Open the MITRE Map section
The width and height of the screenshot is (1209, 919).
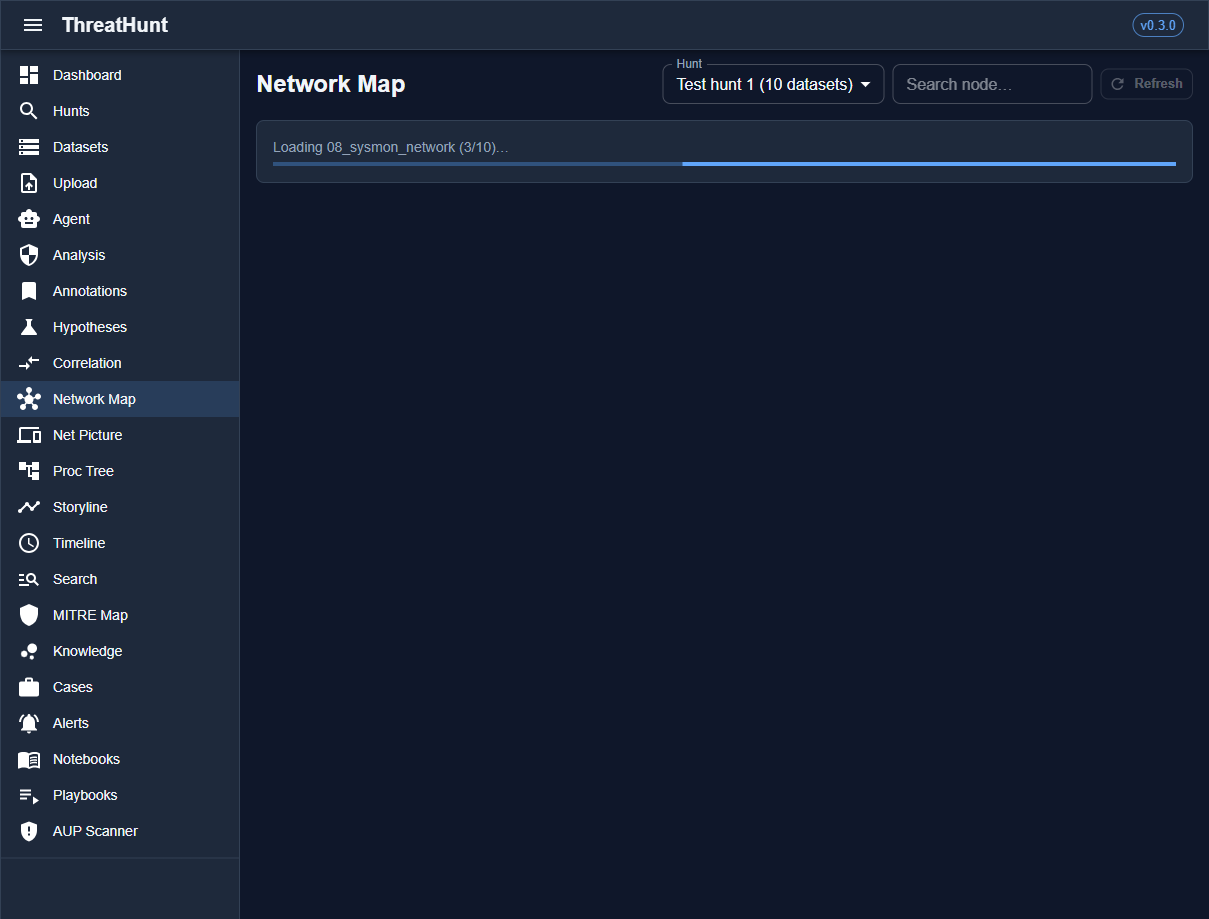(90, 615)
